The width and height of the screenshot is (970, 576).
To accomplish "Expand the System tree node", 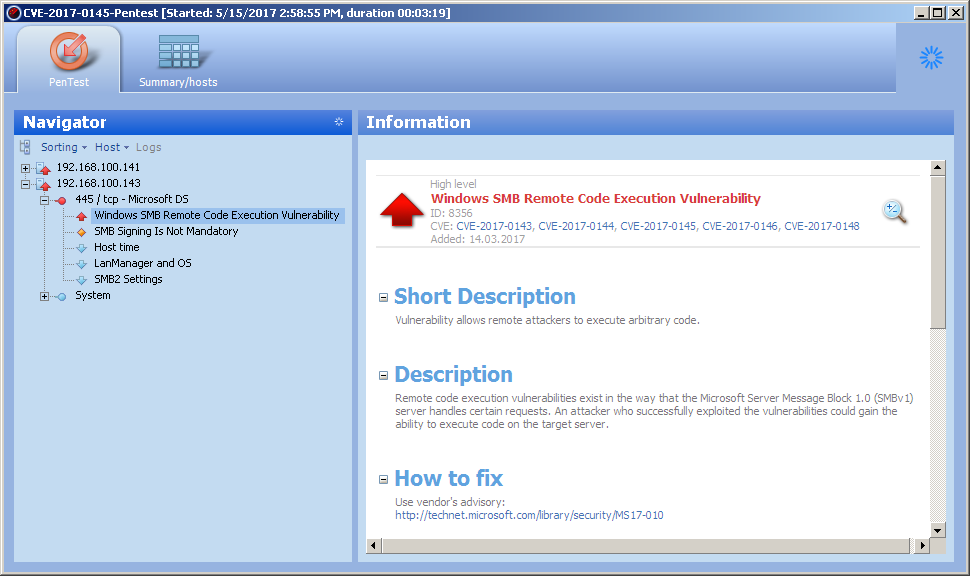I will pos(45,296).
